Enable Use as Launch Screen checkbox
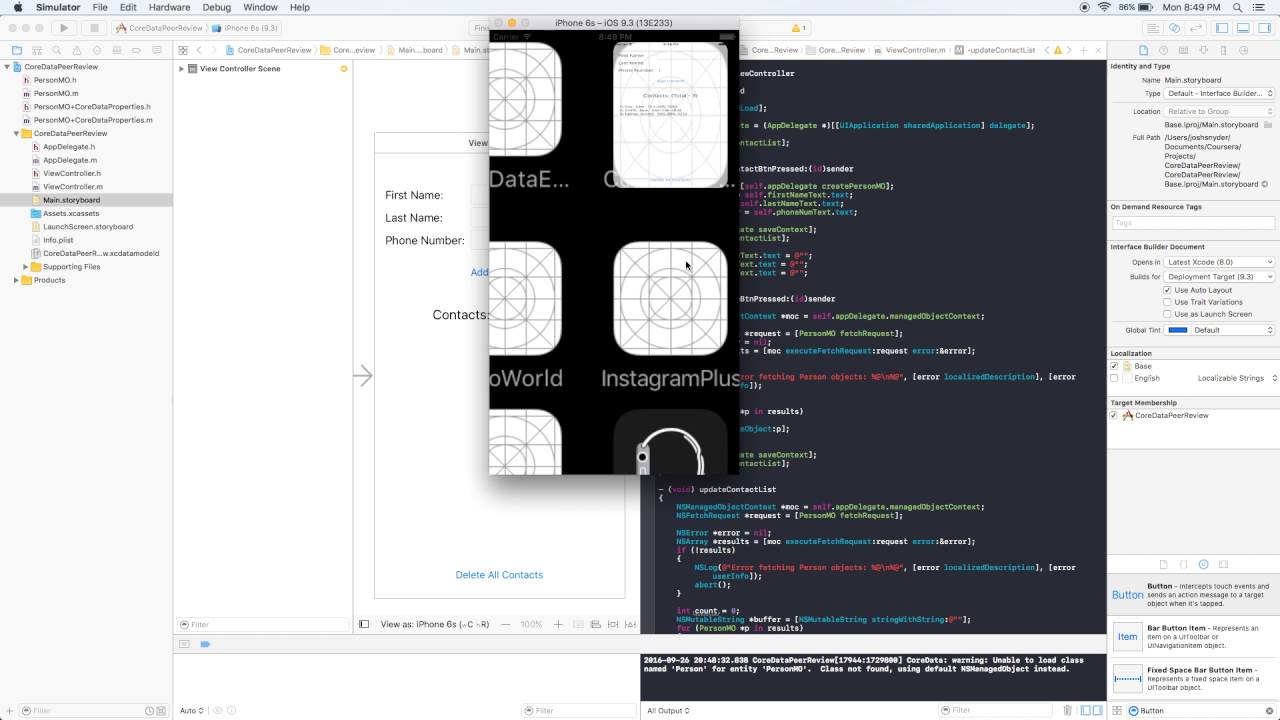 1167,314
